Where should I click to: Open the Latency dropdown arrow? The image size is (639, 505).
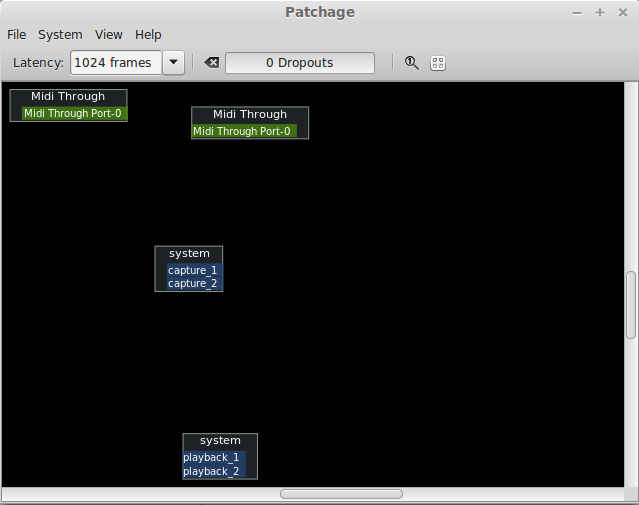click(x=174, y=63)
